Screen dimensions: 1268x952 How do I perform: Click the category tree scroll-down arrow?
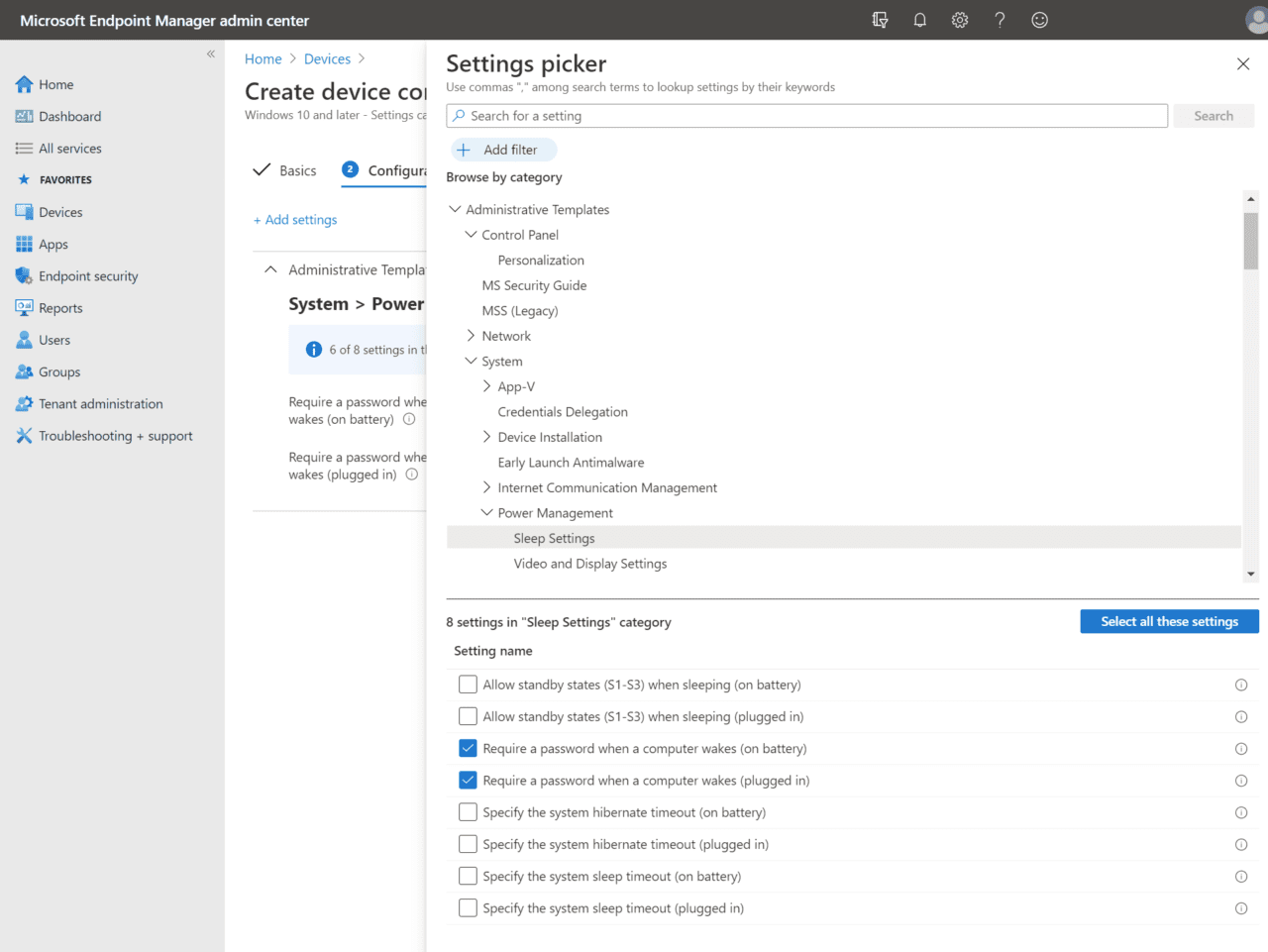click(x=1251, y=574)
